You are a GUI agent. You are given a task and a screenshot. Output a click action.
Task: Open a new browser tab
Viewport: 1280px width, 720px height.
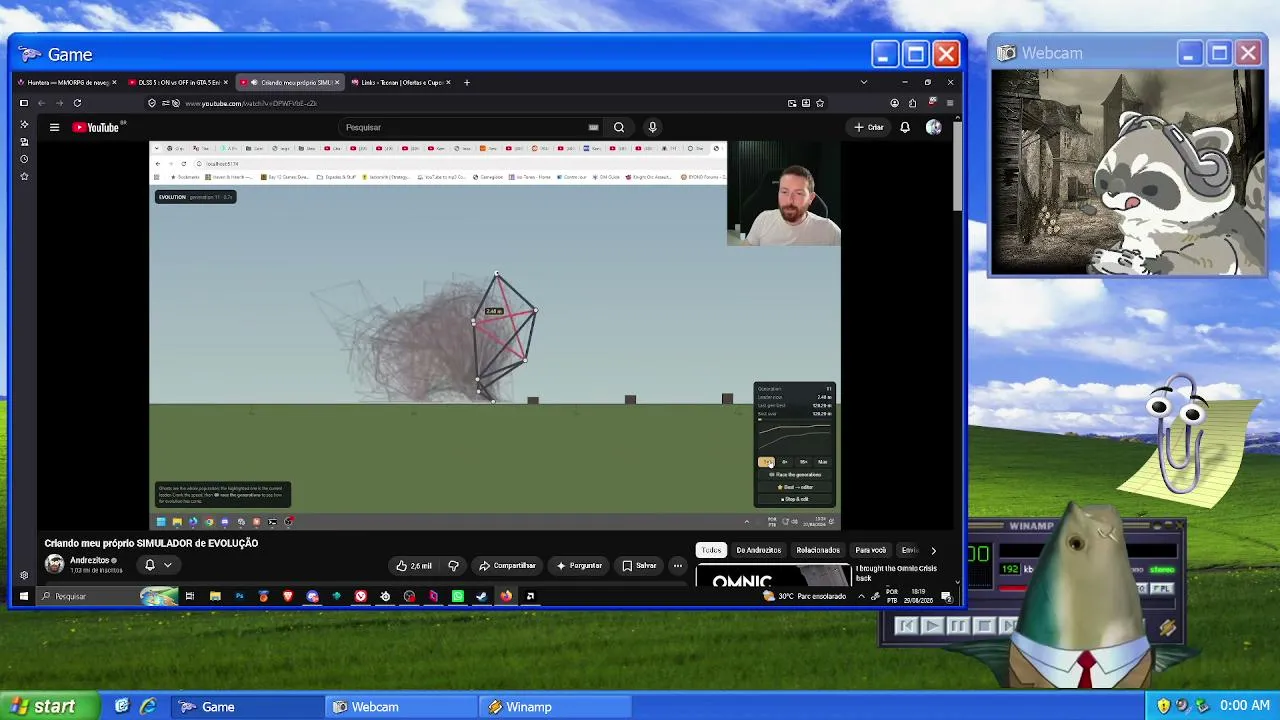[x=467, y=82]
